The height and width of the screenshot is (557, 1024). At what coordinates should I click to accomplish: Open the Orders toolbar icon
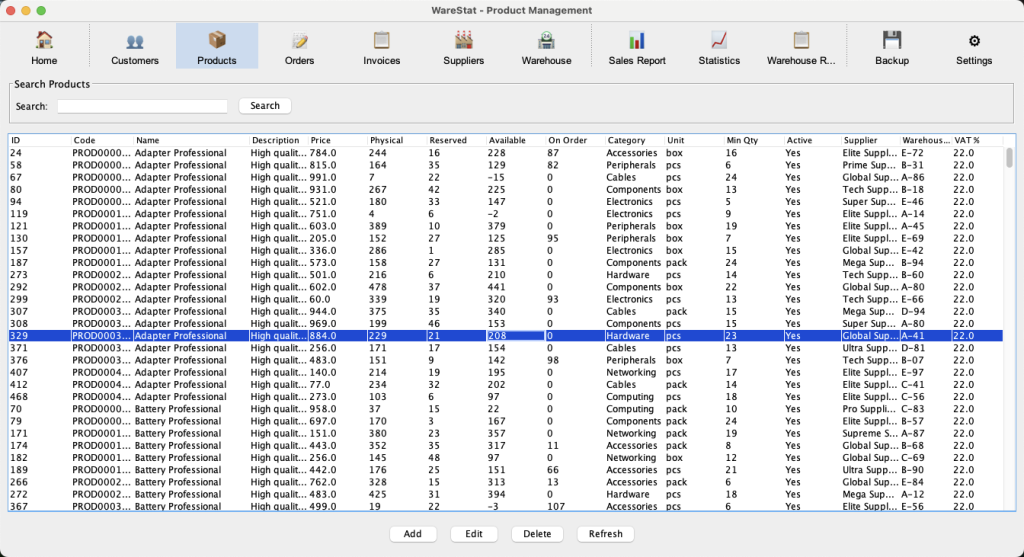click(299, 47)
